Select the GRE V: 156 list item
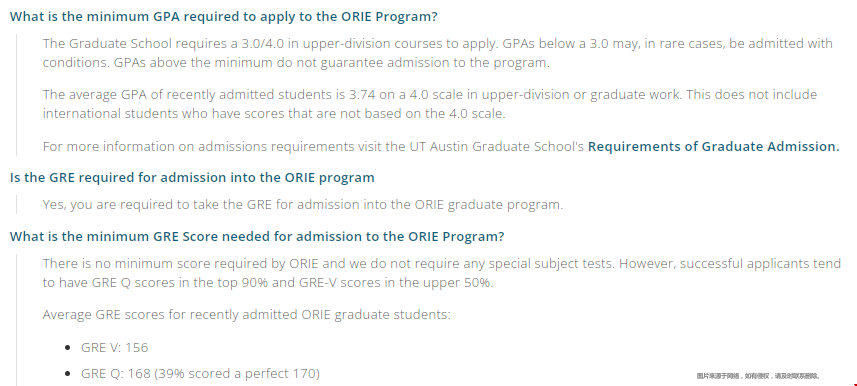This screenshot has height=386, width=857. [x=114, y=348]
